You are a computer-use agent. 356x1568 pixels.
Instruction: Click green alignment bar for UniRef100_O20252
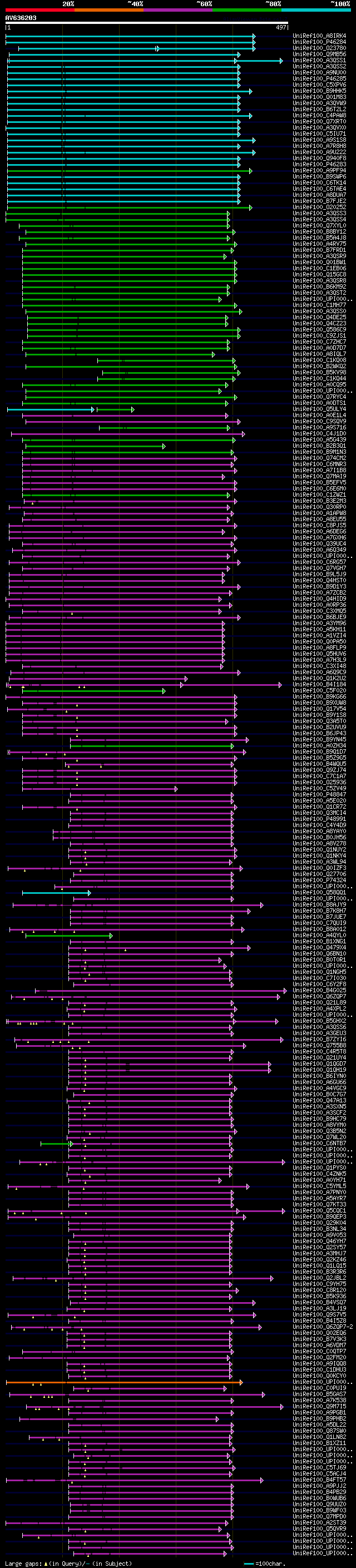point(130,207)
